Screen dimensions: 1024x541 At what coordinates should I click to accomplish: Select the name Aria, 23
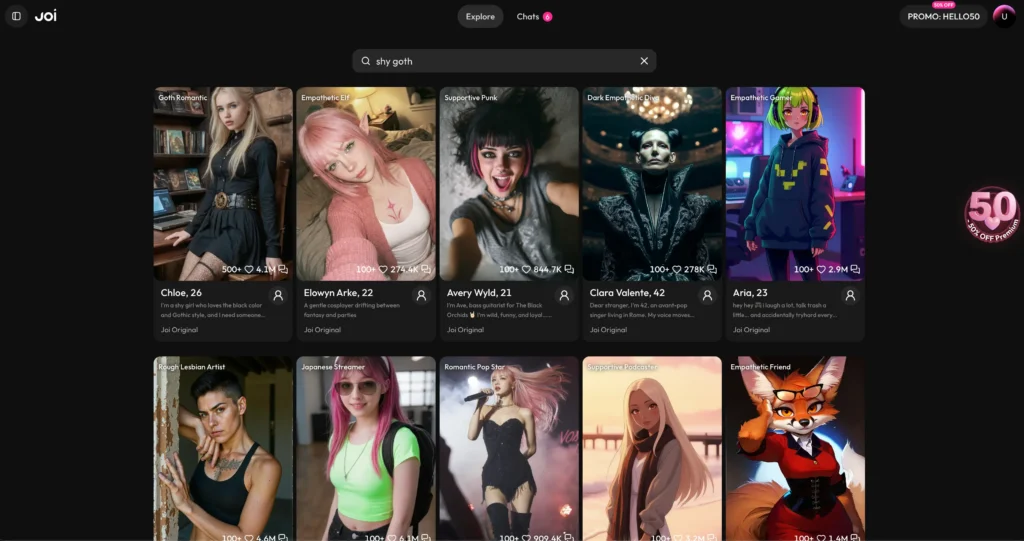pos(750,293)
